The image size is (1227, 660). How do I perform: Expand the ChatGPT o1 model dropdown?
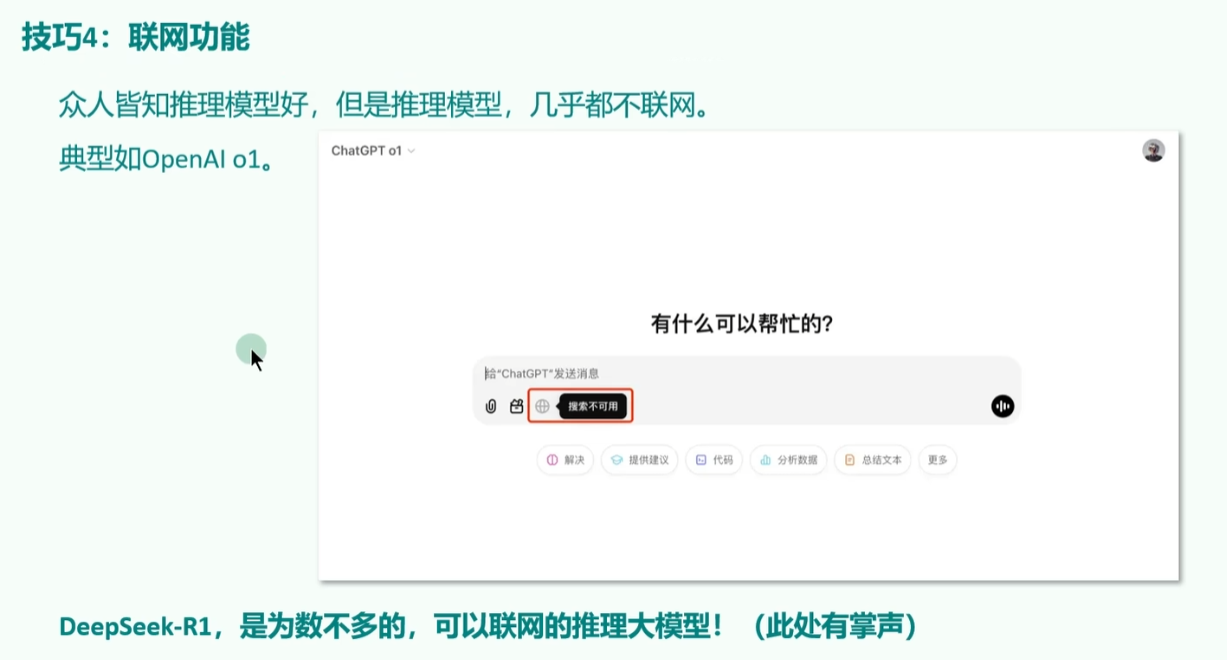click(x=373, y=151)
